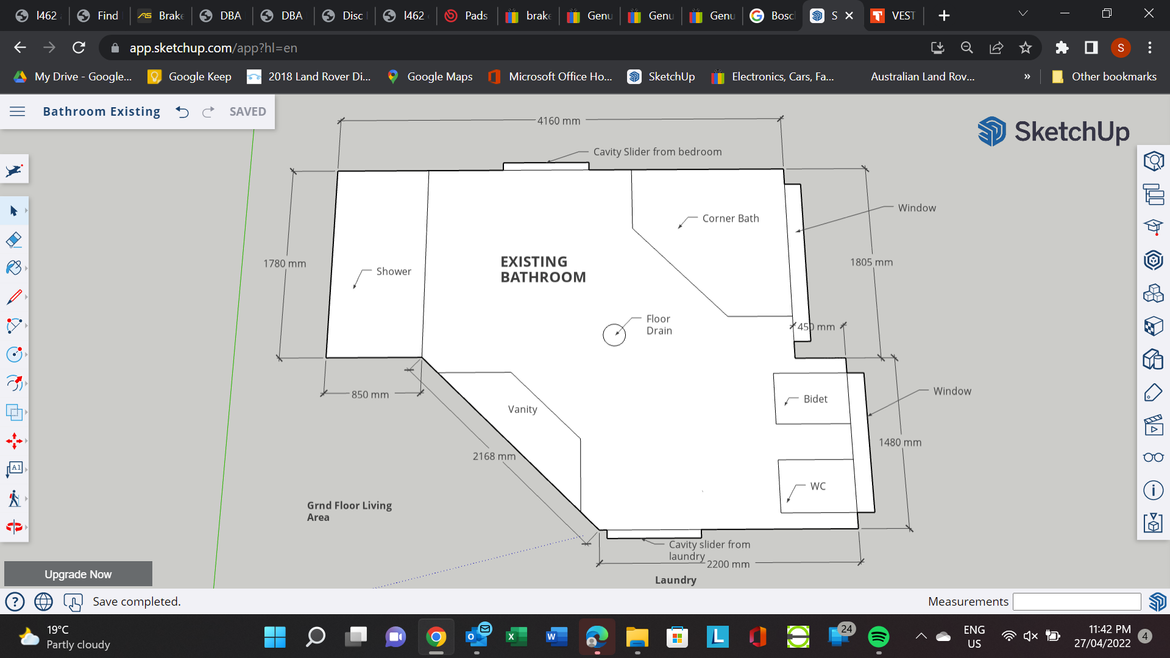Click the Measurements input box
Image resolution: width=1170 pixels, height=658 pixels.
(1076, 601)
